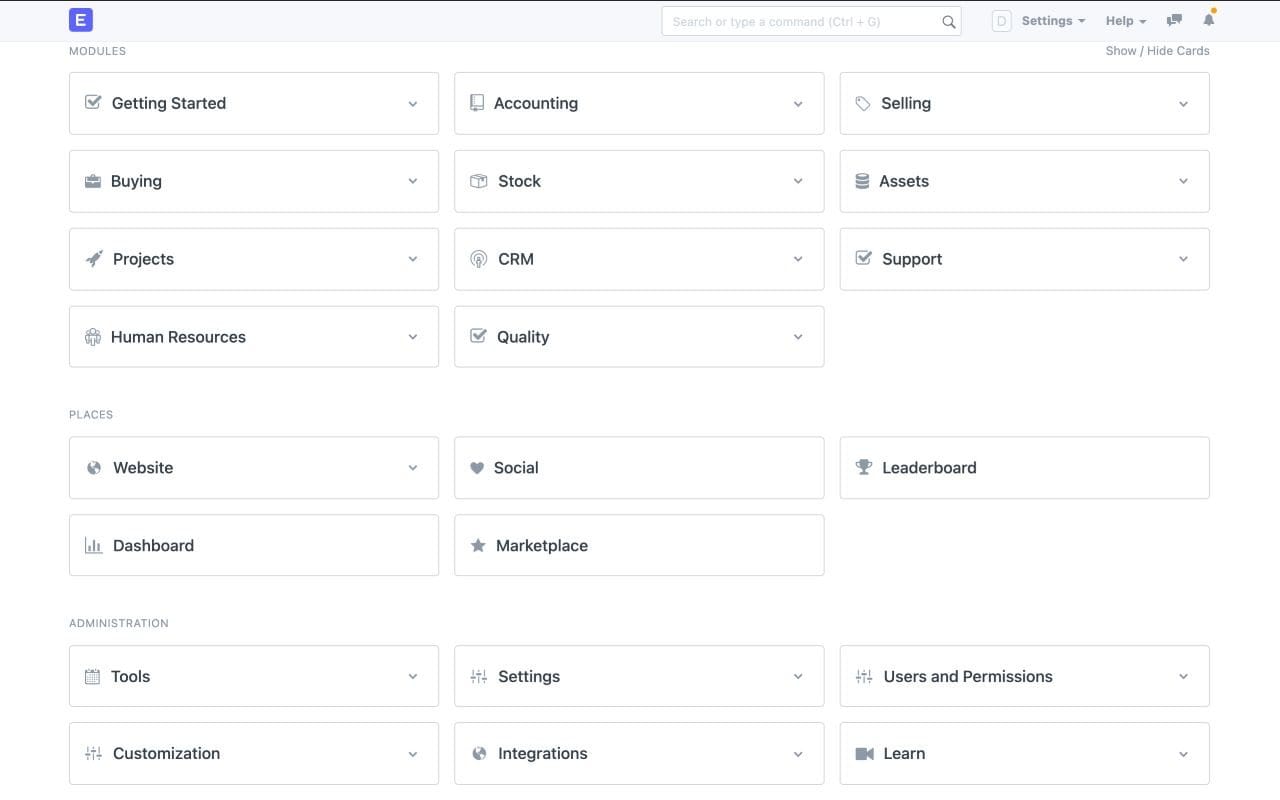Viewport: 1280px width, 800px height.
Task: Open the Settings dropdown in the navbar
Action: (1050, 20)
